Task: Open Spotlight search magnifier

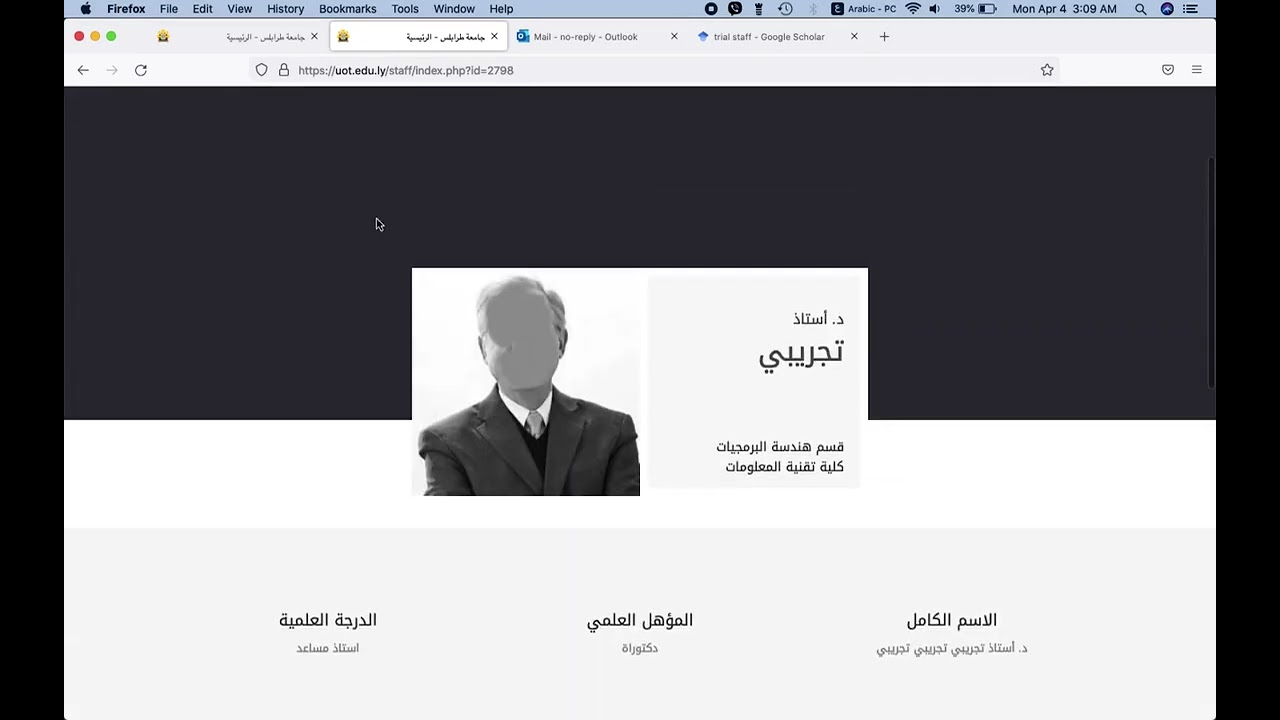Action: [x=1141, y=9]
